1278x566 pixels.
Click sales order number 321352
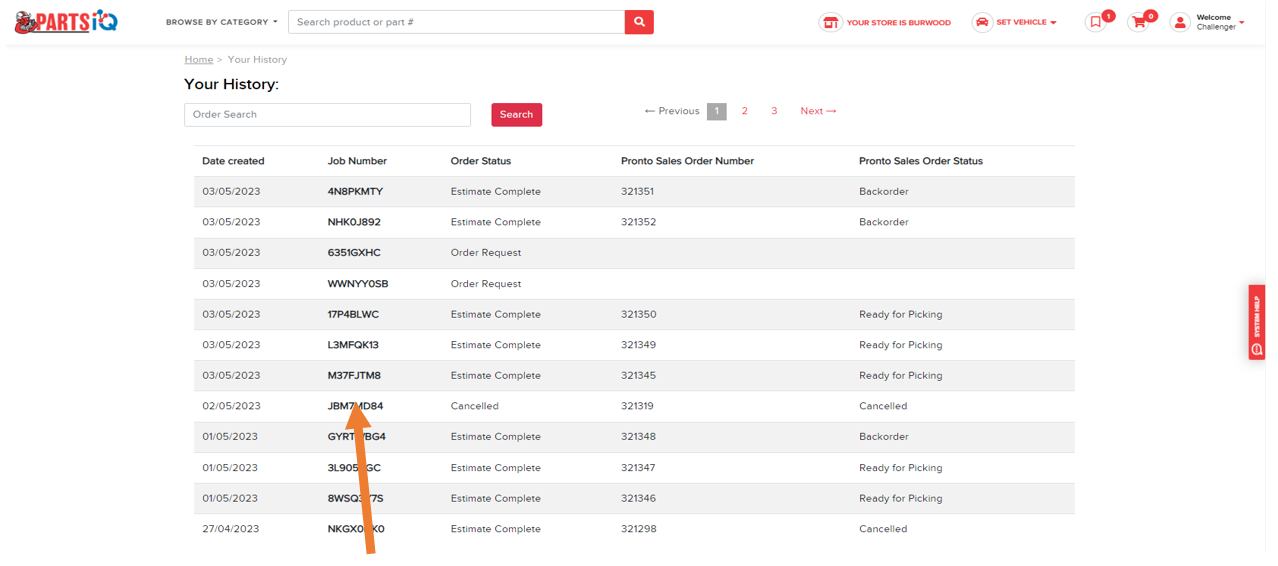(x=639, y=222)
